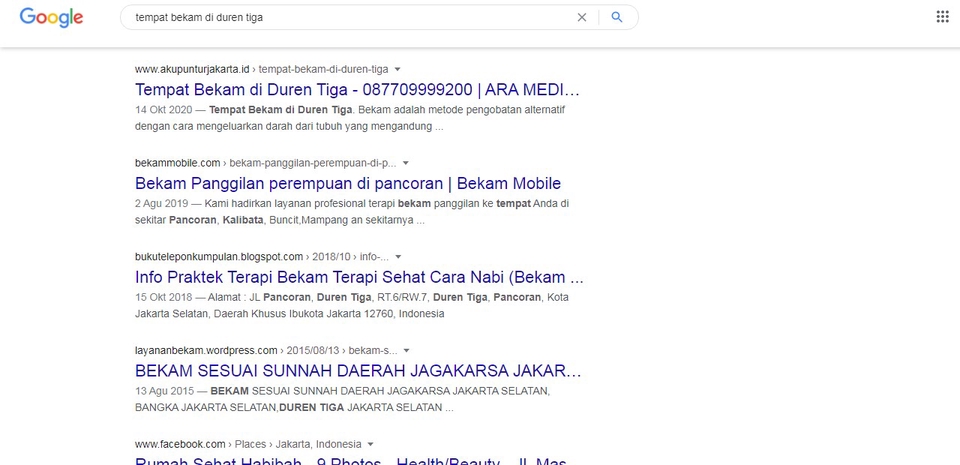Screen dimensions: 960x465
Task: Click snippet dated '2 Agu 2019'
Action: 352,212
